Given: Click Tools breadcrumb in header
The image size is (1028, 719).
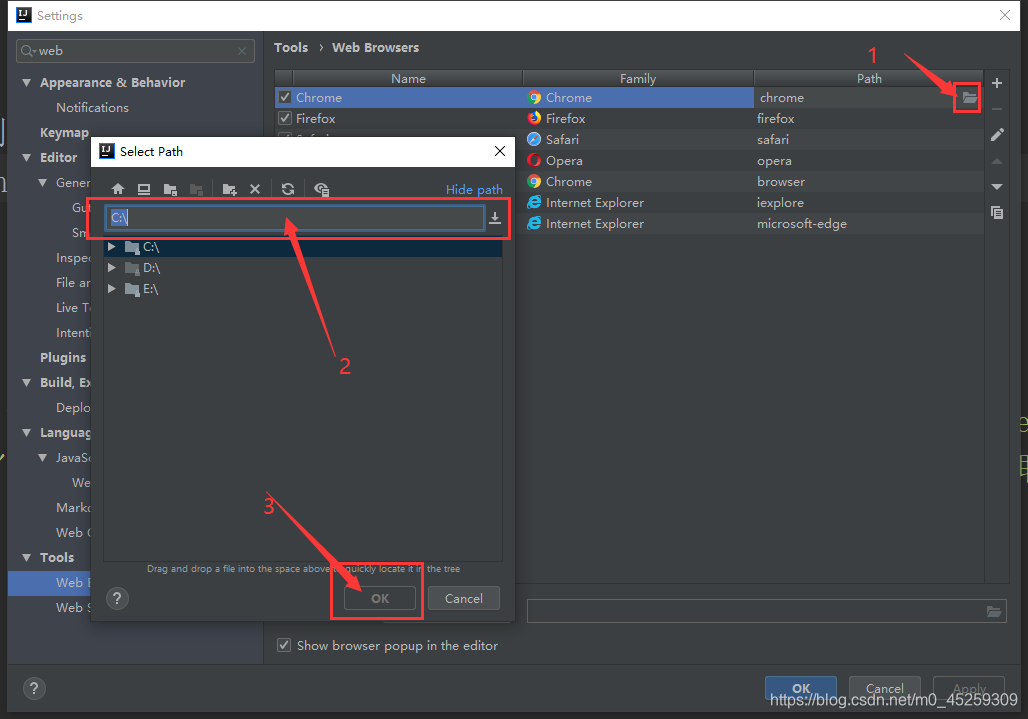Looking at the screenshot, I should [x=291, y=48].
